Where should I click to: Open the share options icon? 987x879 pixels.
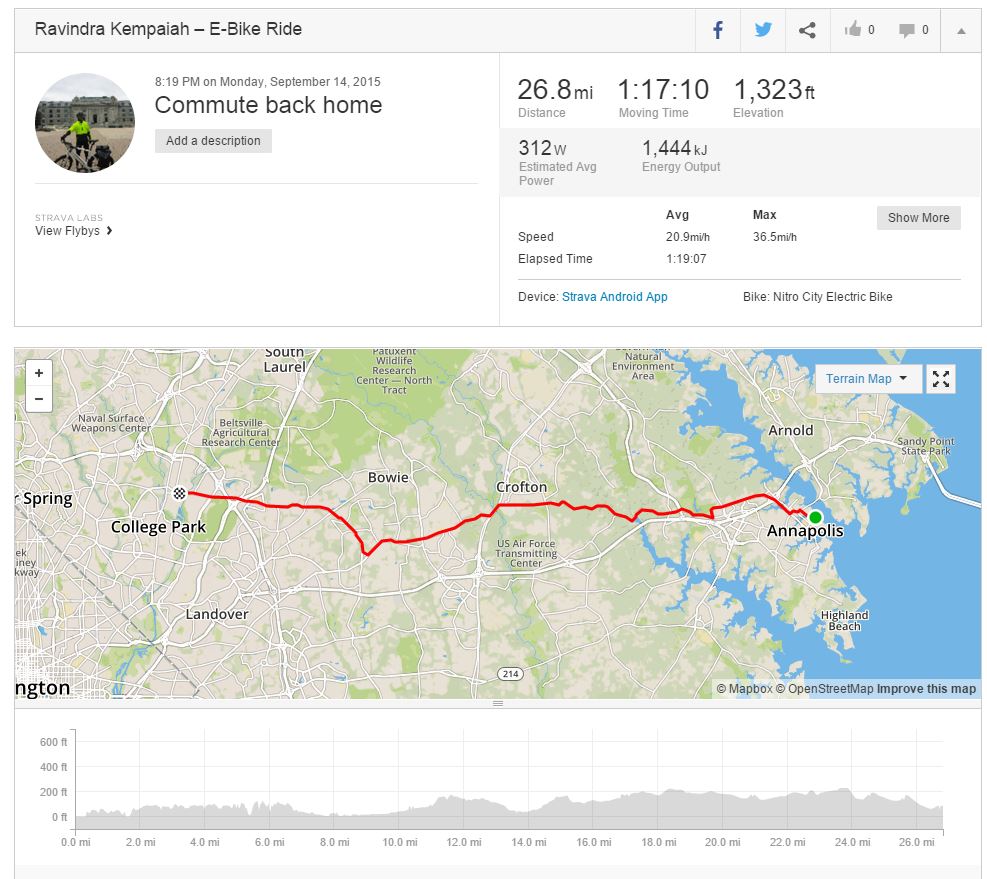pos(807,30)
